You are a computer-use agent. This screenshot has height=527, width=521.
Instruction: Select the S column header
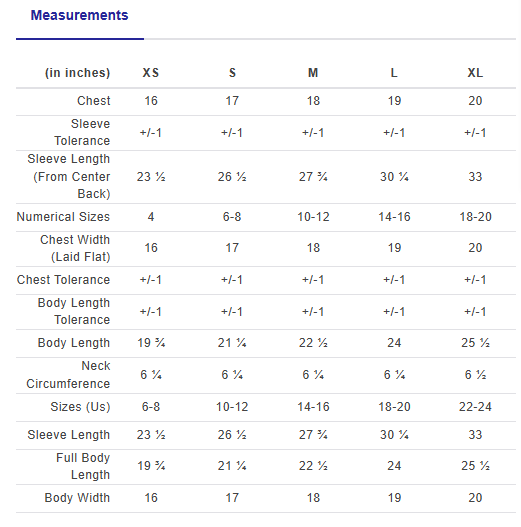[x=232, y=73]
